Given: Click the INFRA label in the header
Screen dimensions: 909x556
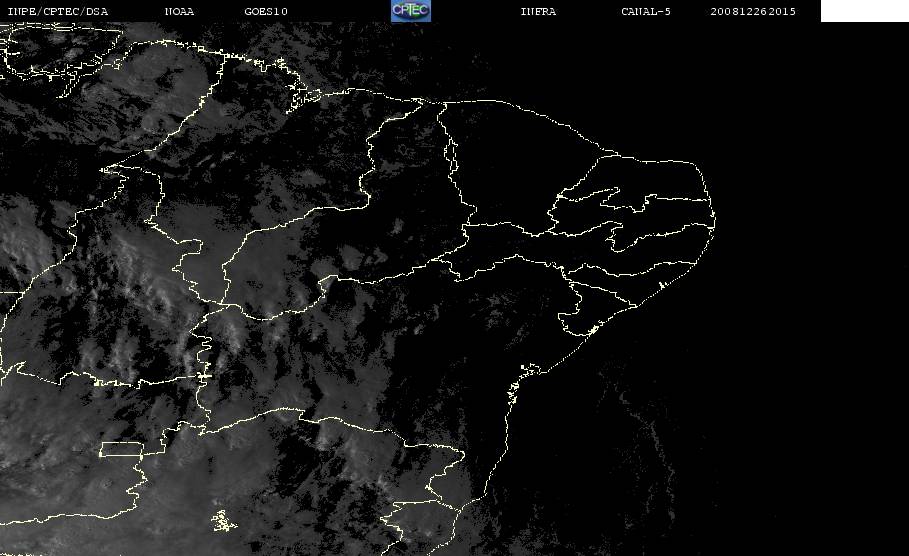Looking at the screenshot, I should click(538, 11).
